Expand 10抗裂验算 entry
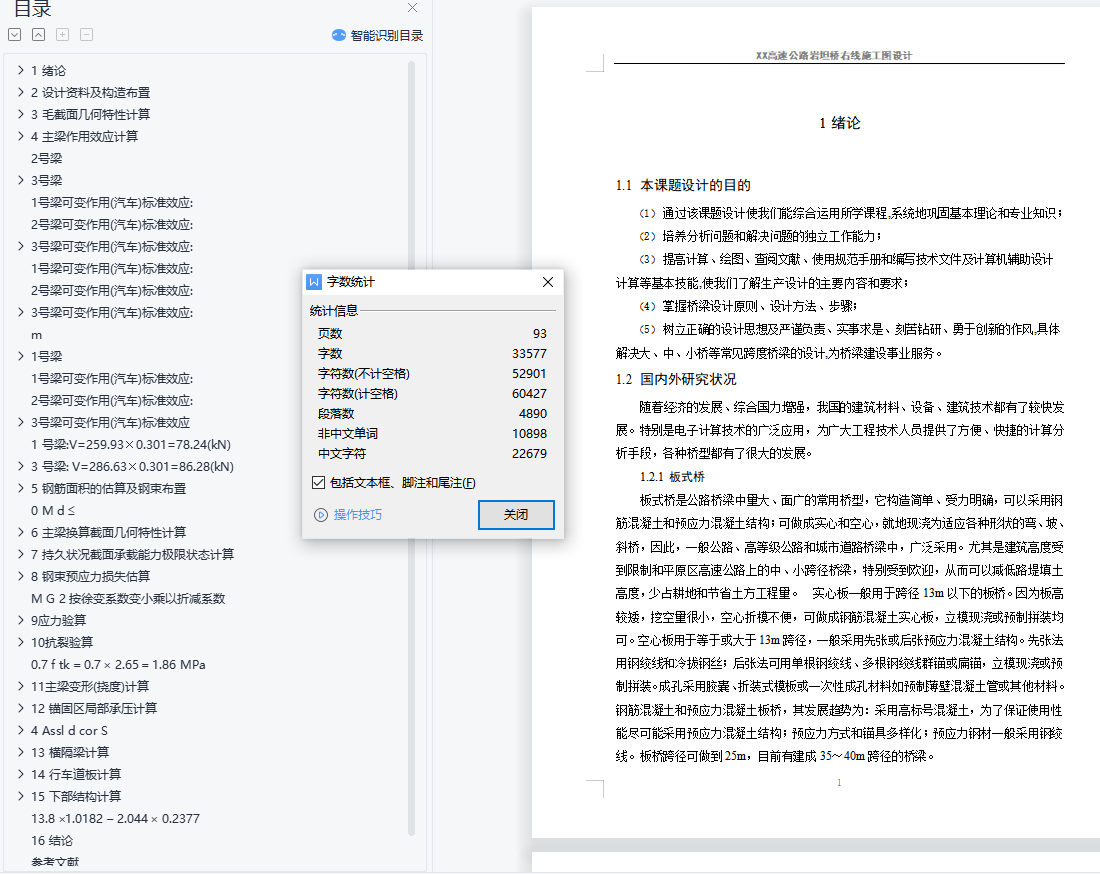The width and height of the screenshot is (1100, 874). coord(21,642)
